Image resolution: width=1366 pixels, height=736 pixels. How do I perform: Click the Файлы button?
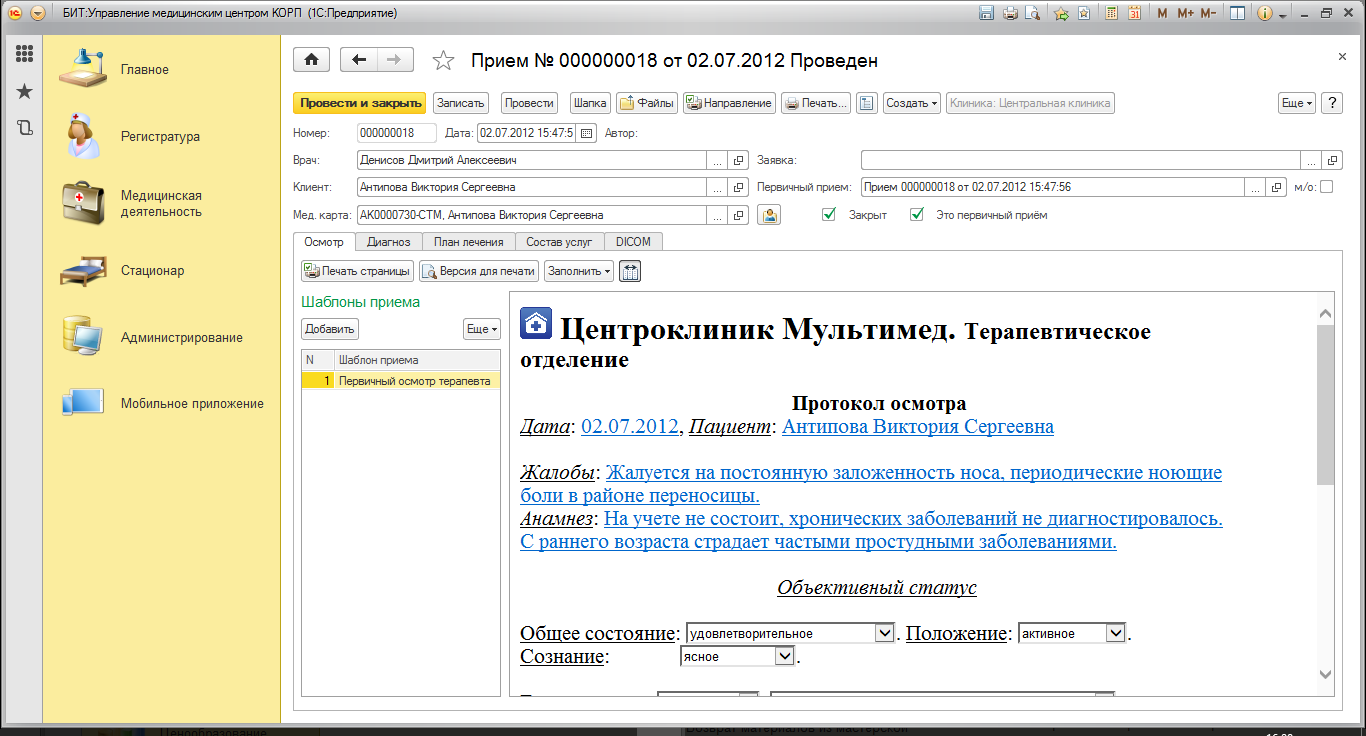646,103
